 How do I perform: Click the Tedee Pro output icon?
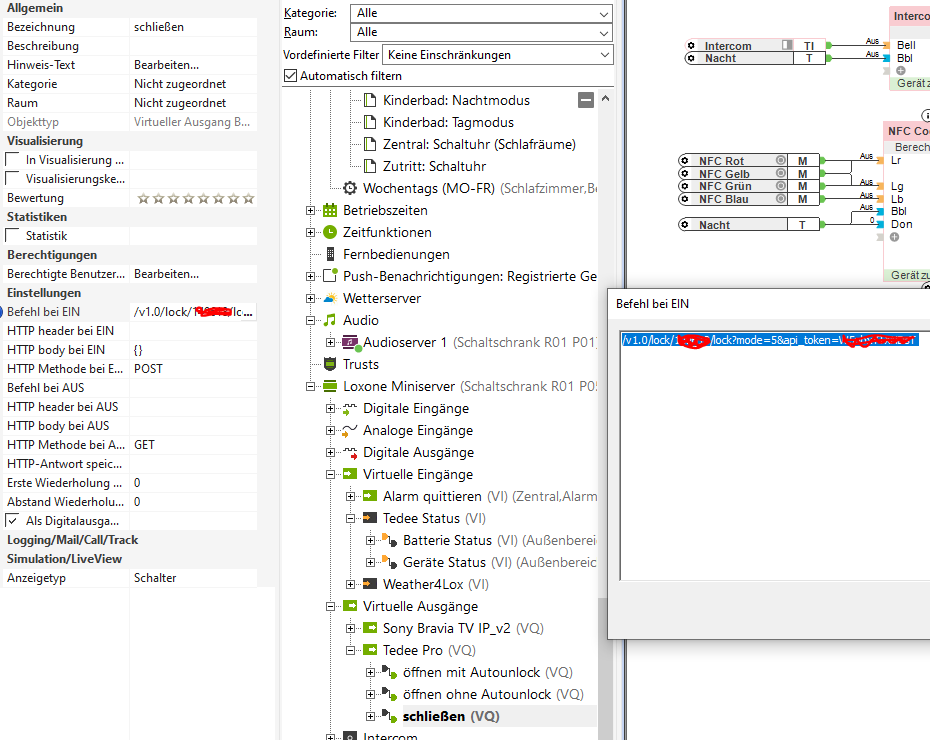pyautogui.click(x=370, y=649)
